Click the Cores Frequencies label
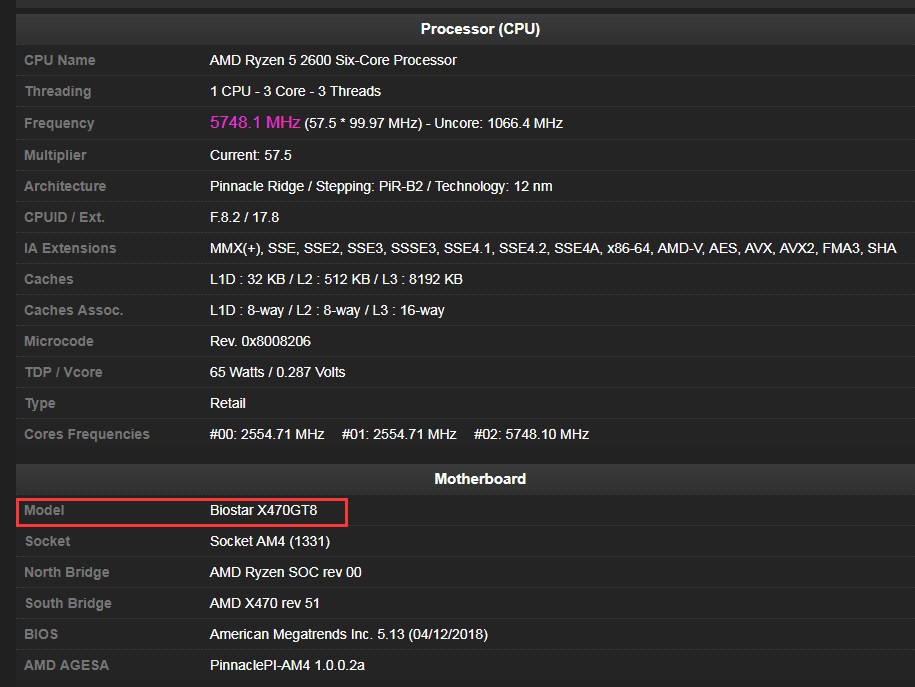 coord(86,434)
